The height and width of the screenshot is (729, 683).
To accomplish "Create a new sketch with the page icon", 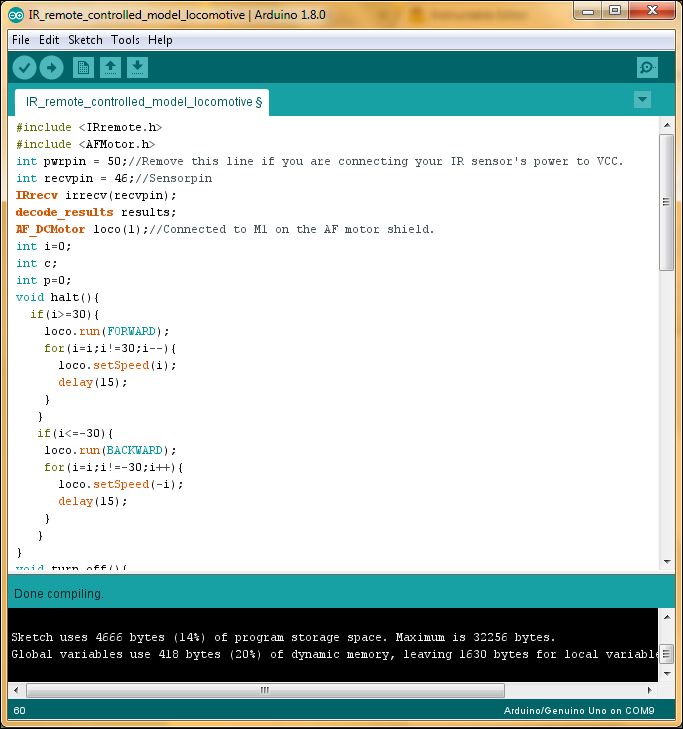I will coord(83,68).
